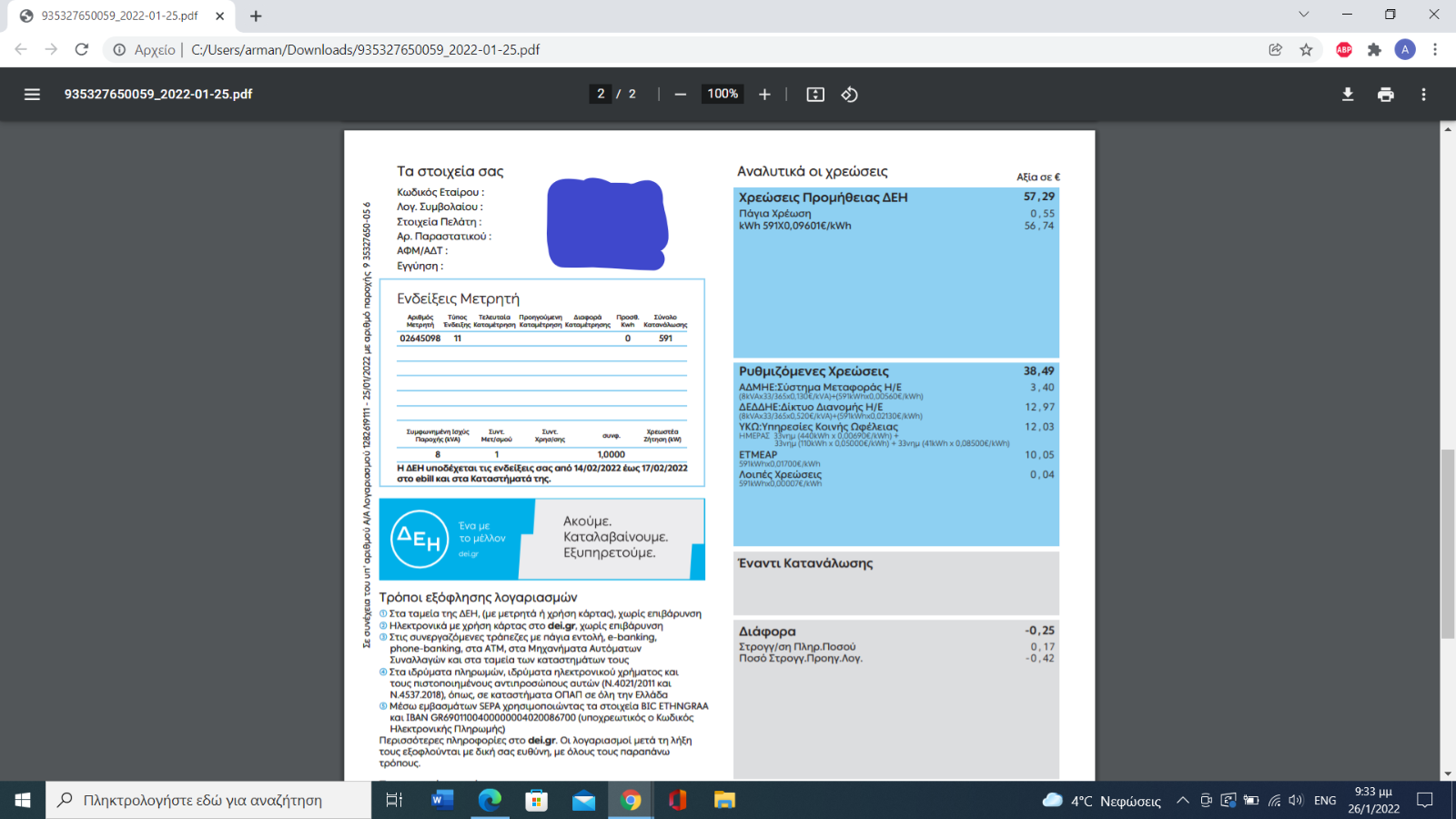
Task: Open the Chrome profile avatar
Action: click(x=1405, y=50)
